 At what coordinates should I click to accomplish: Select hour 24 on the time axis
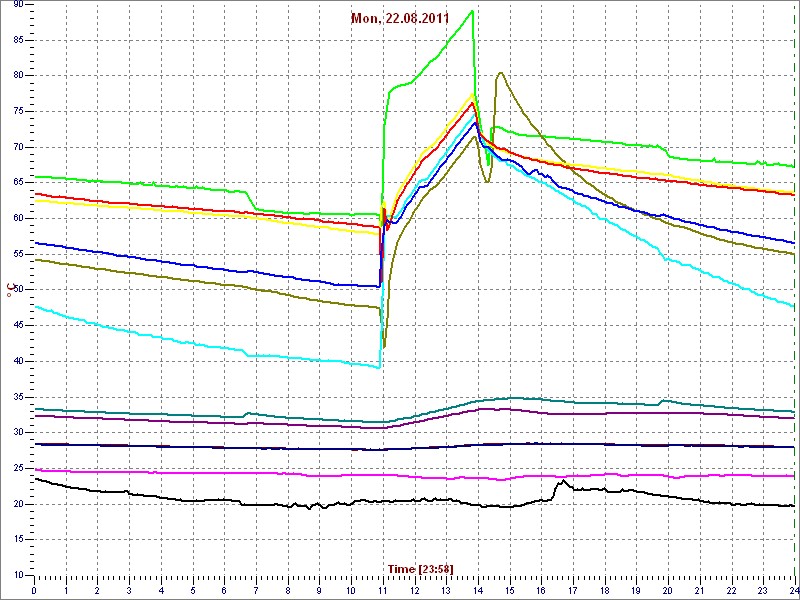(793, 590)
